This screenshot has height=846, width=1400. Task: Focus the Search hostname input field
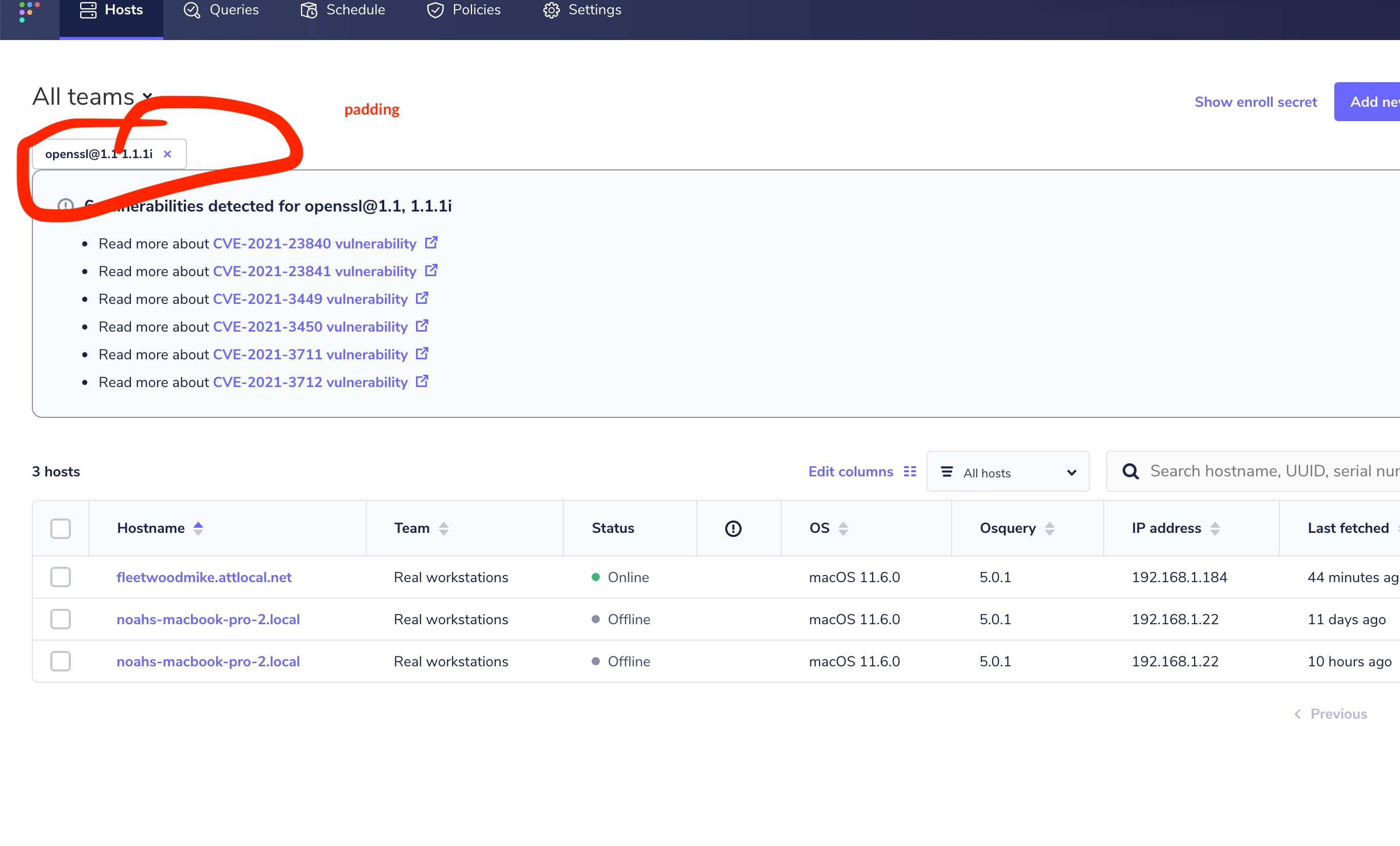click(x=1253, y=471)
